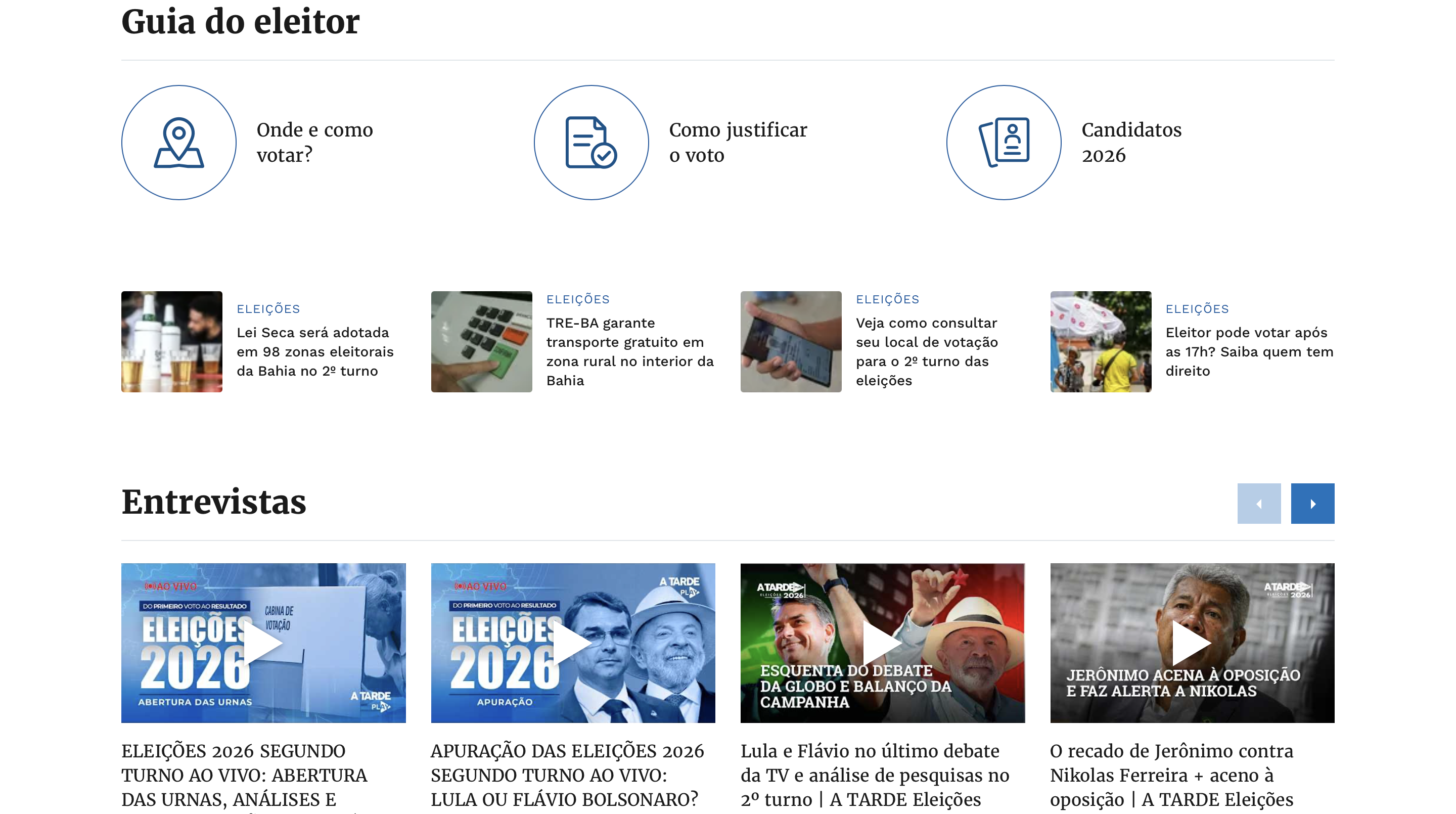
Task: Click ELEIÇÕES tag above Veja como consultar article
Action: coord(887,300)
